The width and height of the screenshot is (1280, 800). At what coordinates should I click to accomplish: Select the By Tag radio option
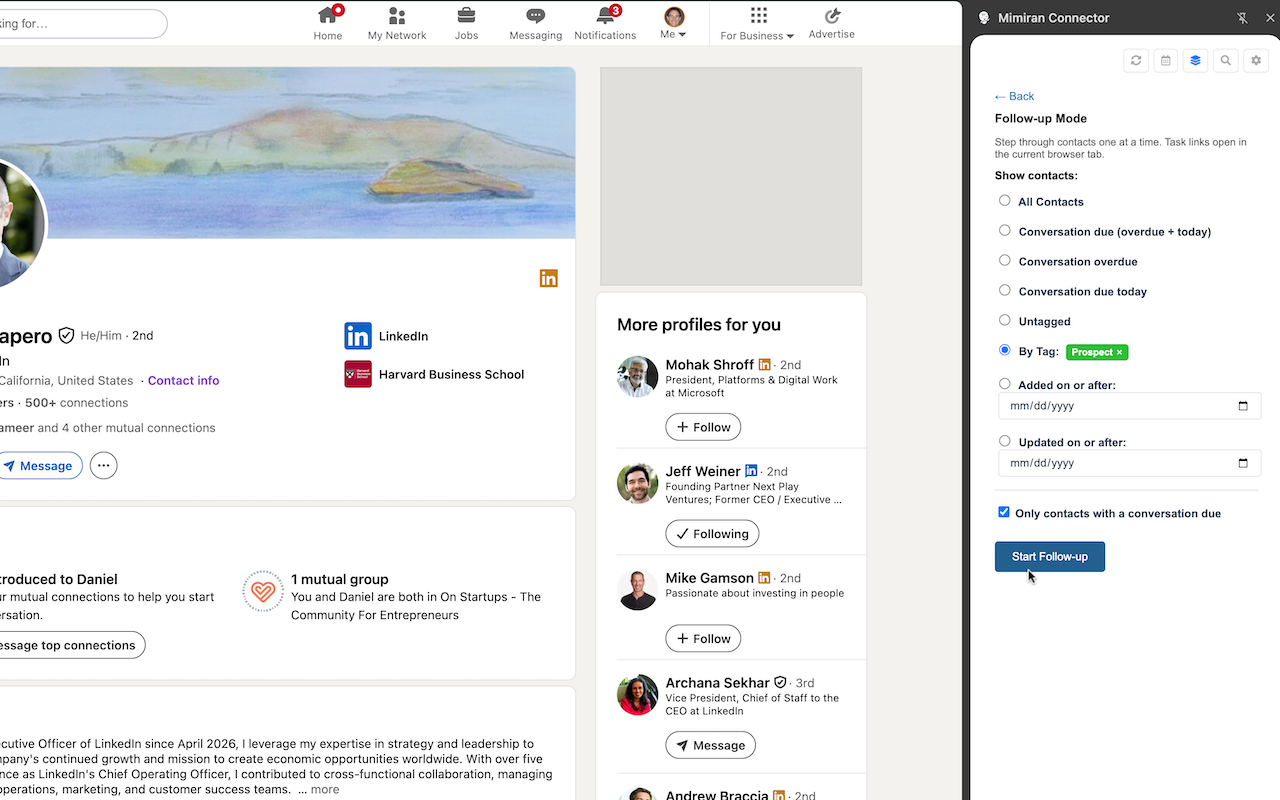(1005, 350)
